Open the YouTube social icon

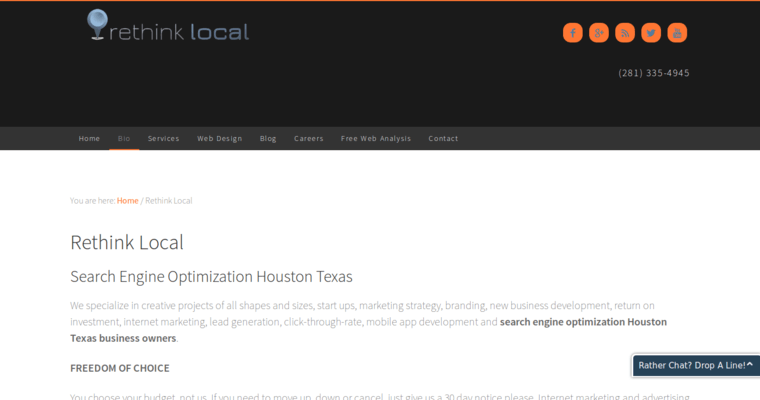point(677,33)
